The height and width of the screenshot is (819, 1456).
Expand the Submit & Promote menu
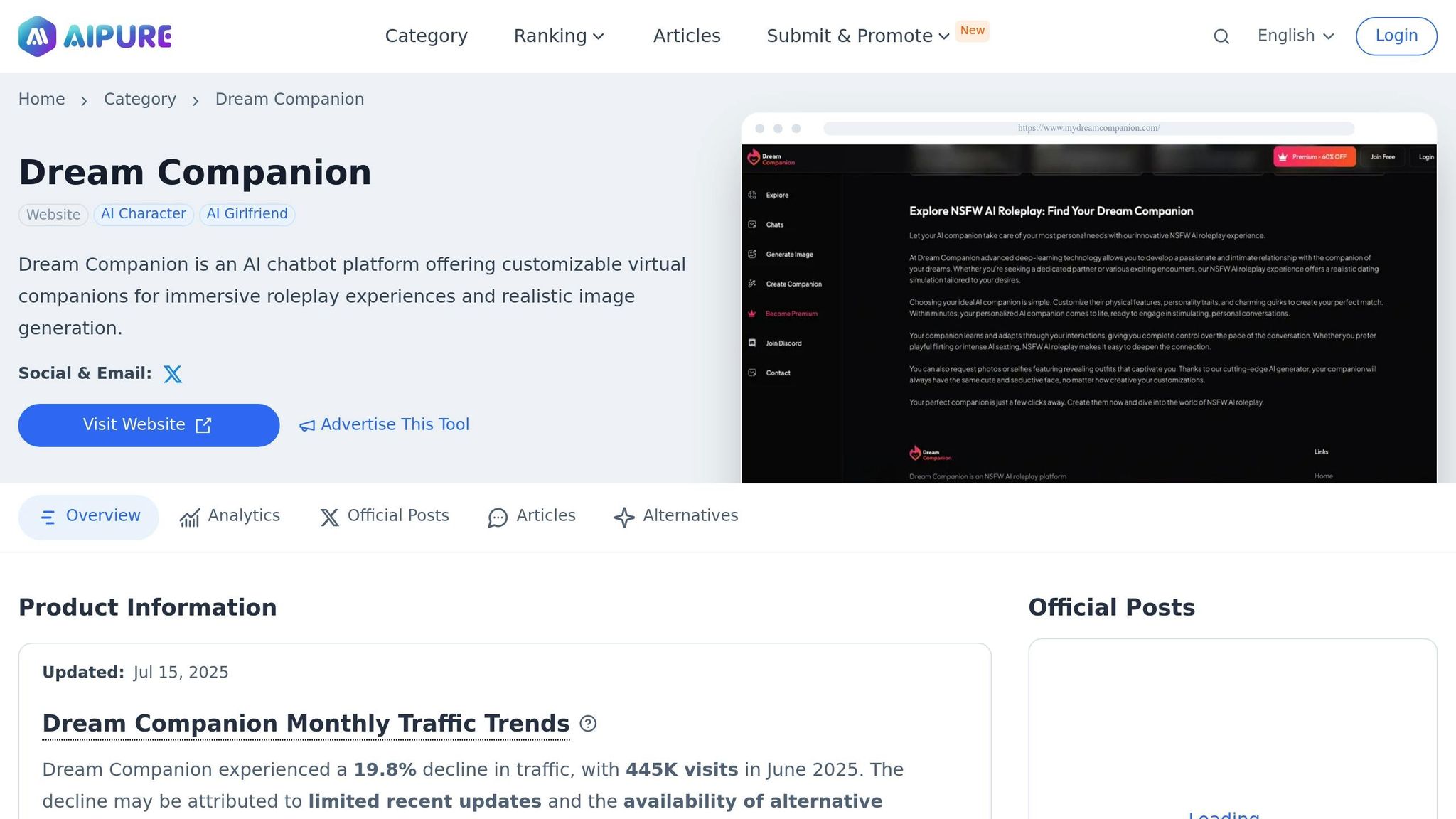[x=858, y=36]
